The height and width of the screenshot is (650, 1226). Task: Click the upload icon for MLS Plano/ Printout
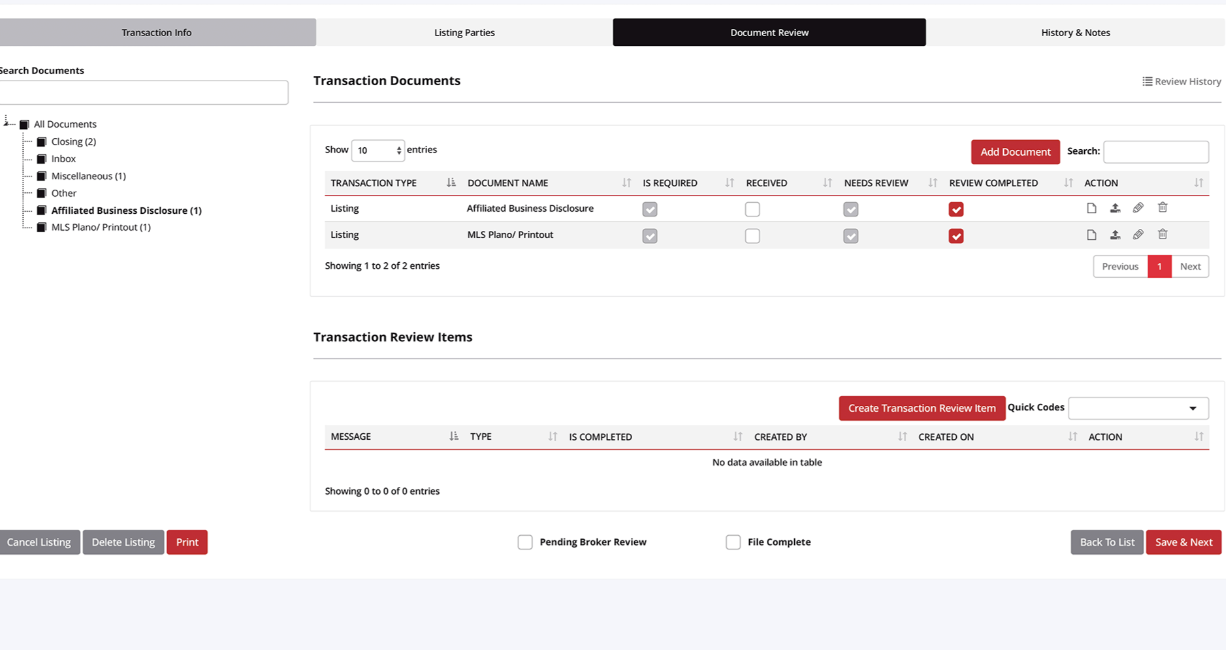tap(1115, 234)
